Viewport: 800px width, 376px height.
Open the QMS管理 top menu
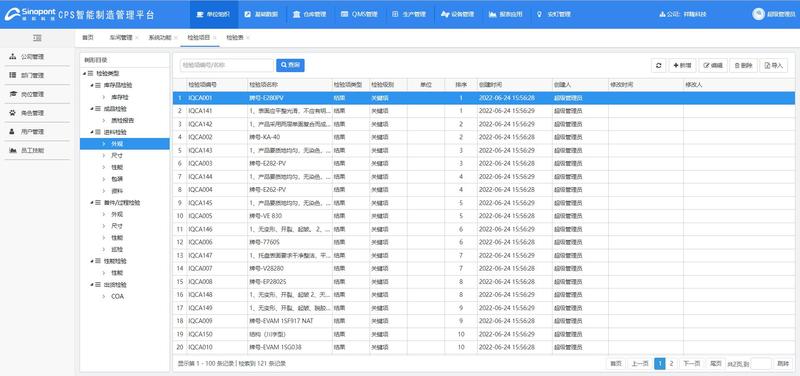359,14
